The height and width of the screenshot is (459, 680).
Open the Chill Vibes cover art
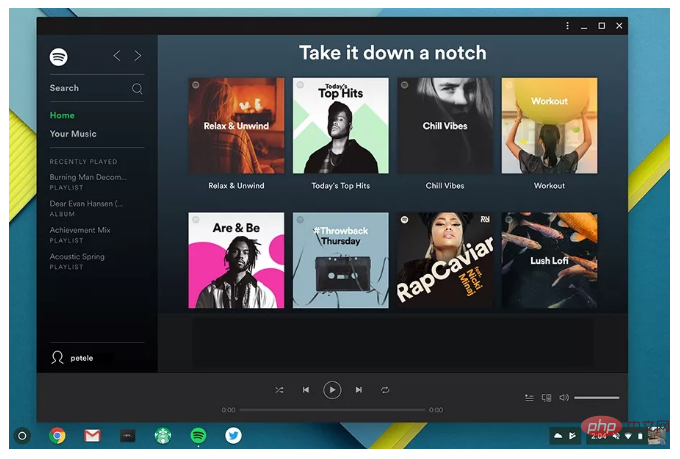[x=445, y=126]
